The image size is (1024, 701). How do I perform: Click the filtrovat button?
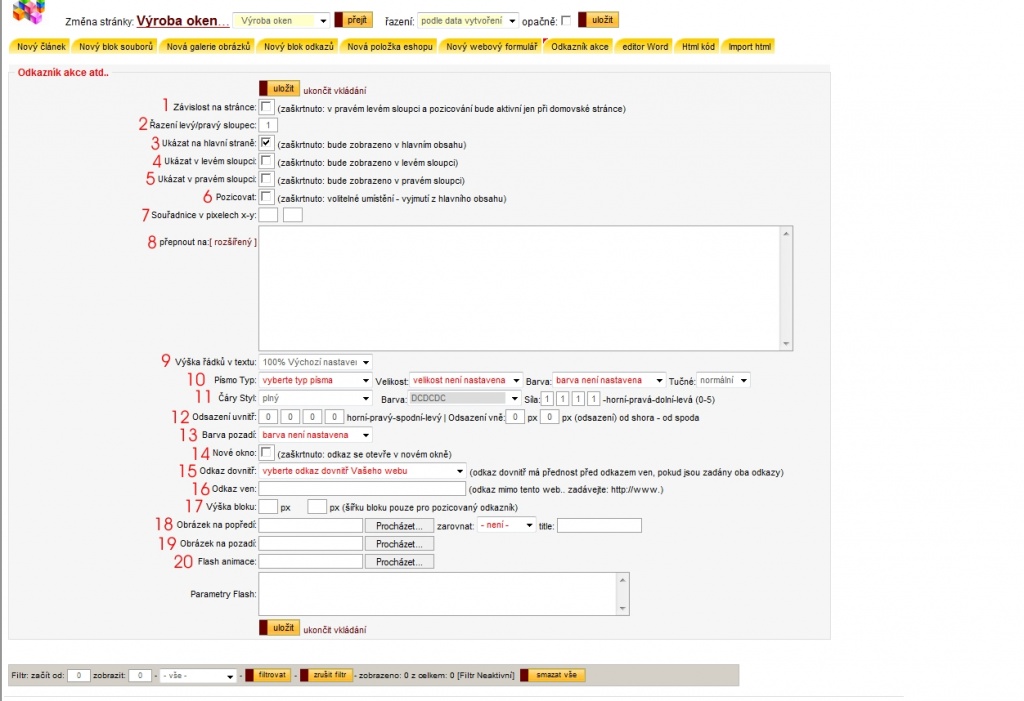[x=268, y=675]
